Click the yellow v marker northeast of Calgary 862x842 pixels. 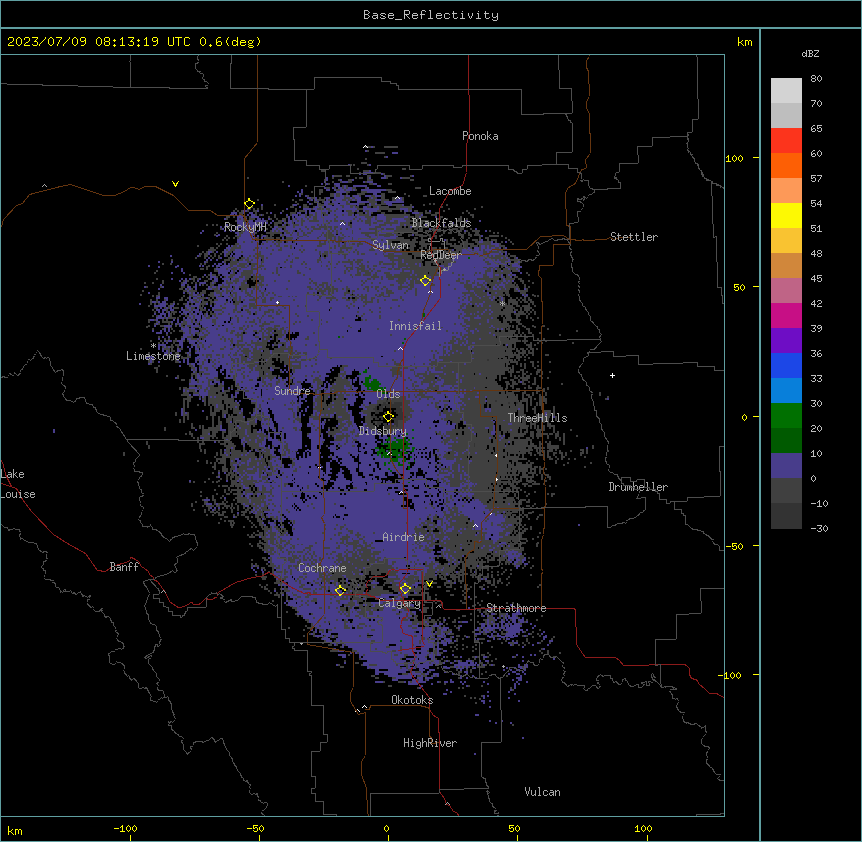click(x=429, y=584)
